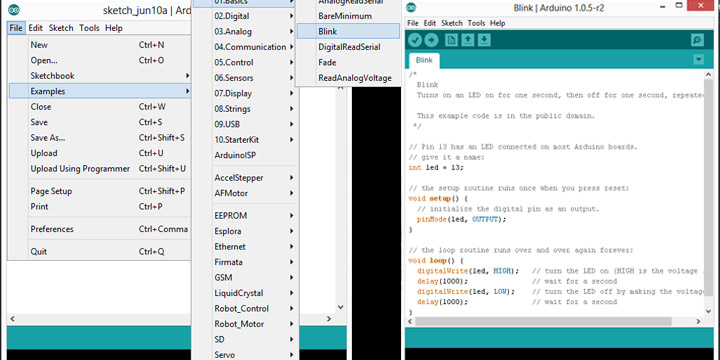720x360 pixels.
Task: Open Help menu in Blink window
Action: point(497,23)
